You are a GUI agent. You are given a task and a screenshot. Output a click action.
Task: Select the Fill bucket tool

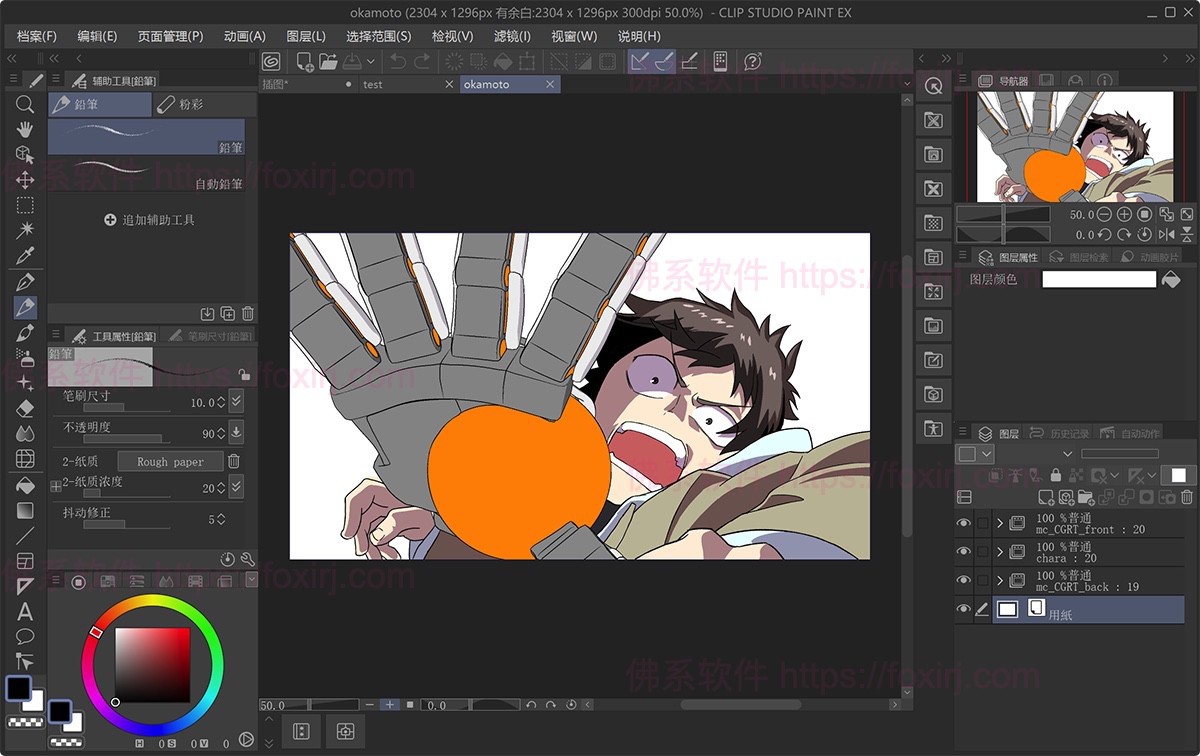pos(25,485)
